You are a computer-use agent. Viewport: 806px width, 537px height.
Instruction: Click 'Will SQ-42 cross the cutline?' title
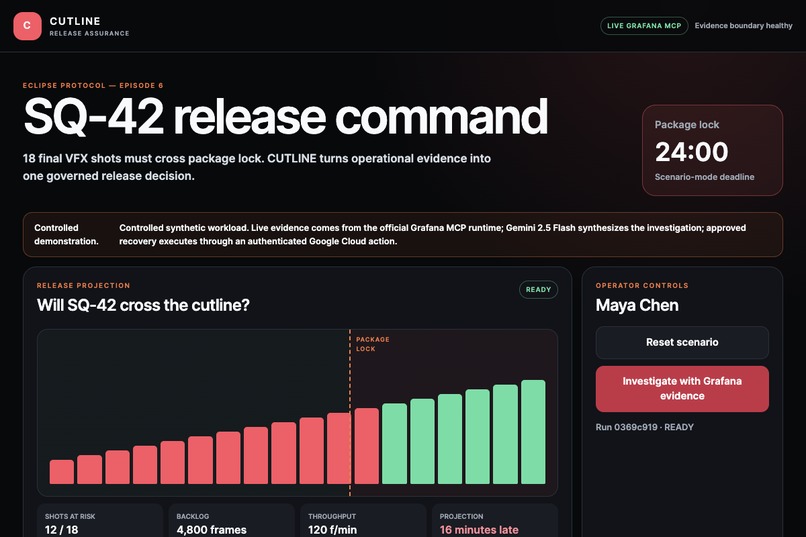click(143, 305)
